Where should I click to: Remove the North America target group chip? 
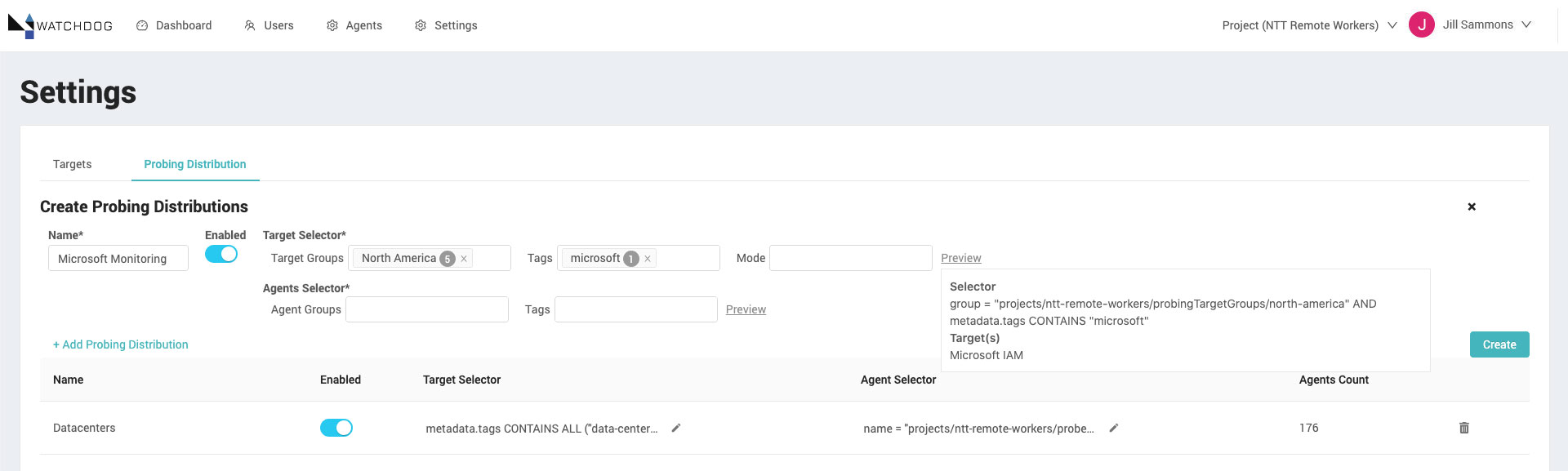464,259
